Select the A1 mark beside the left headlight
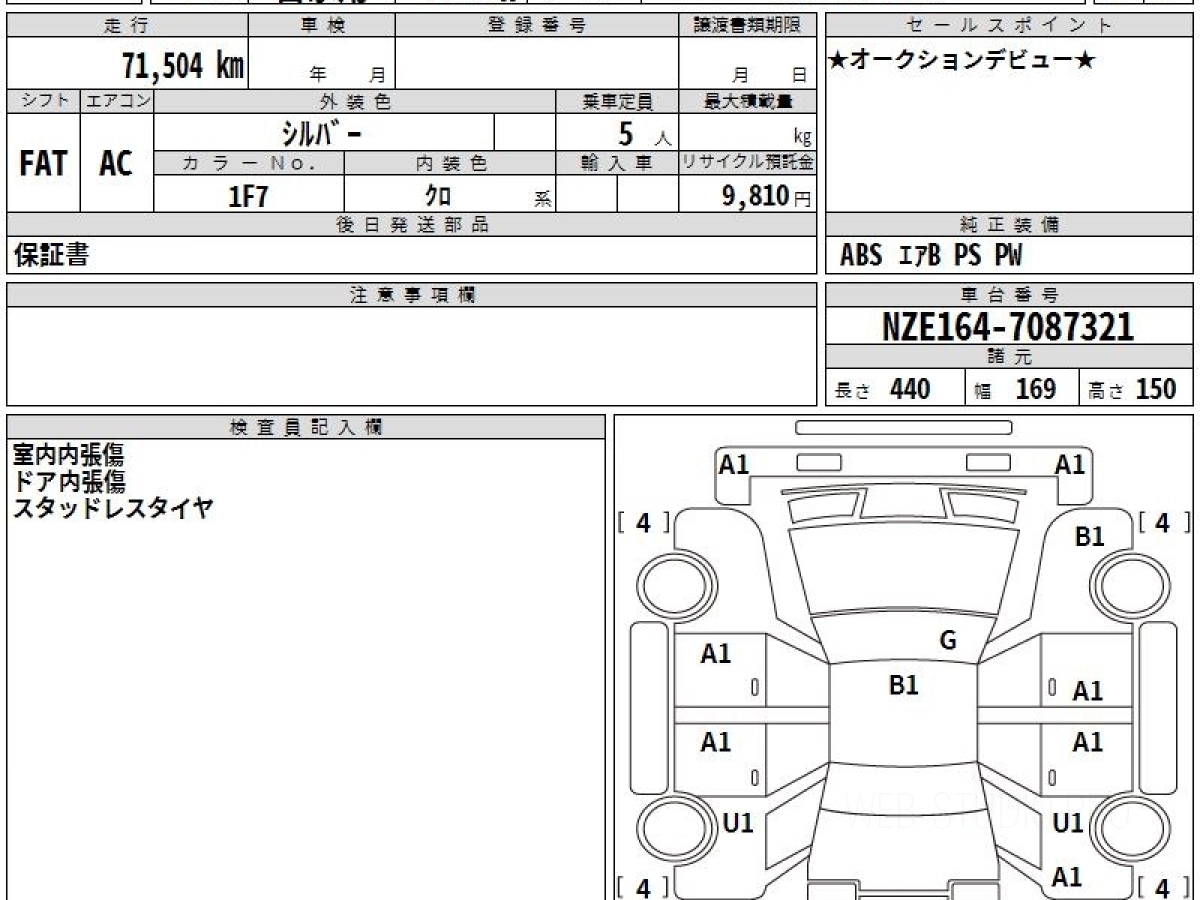The height and width of the screenshot is (900, 1200). point(734,464)
